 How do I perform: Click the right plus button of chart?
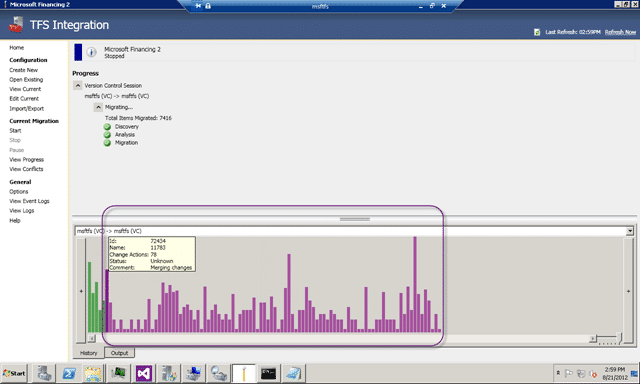click(628, 291)
